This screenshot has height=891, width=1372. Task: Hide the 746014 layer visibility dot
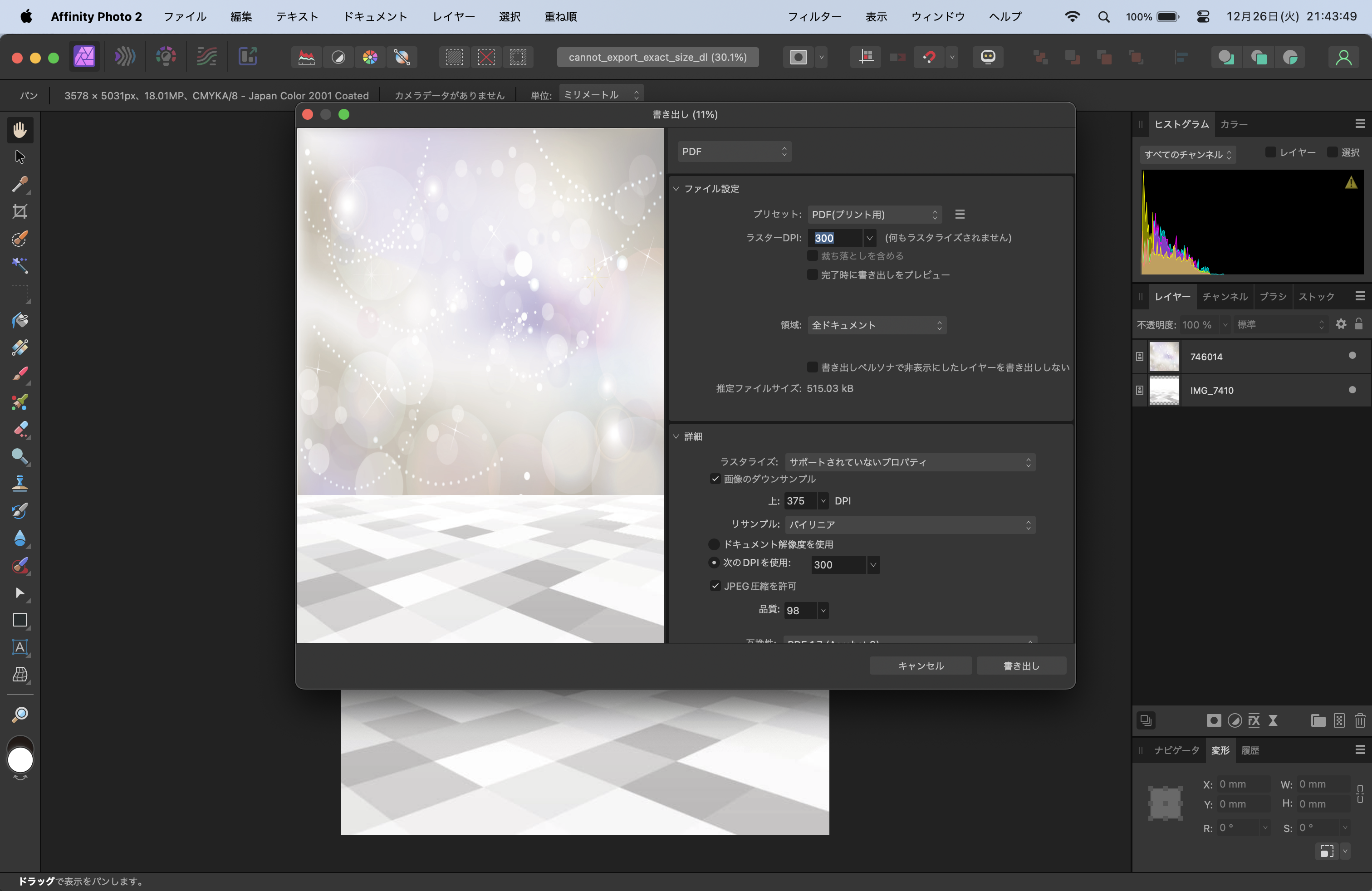click(1352, 356)
